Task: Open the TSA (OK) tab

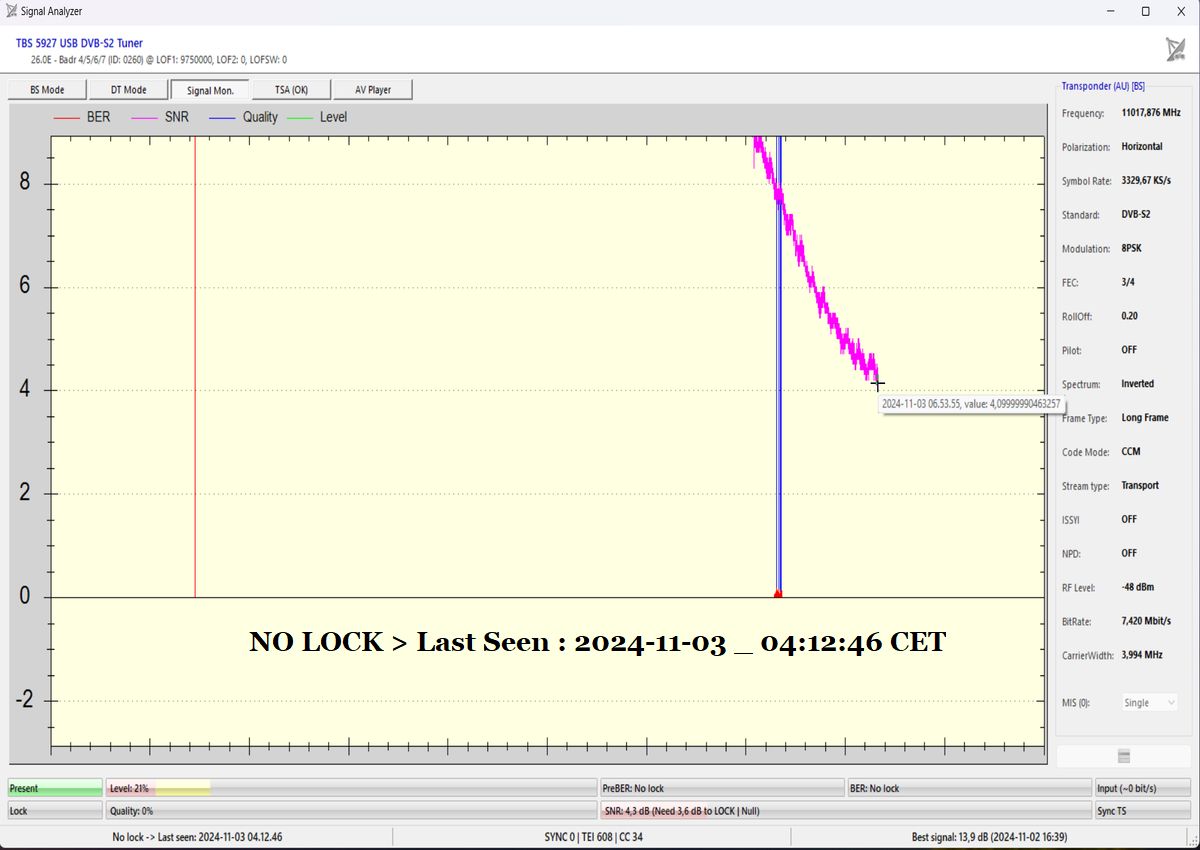Action: (x=291, y=90)
